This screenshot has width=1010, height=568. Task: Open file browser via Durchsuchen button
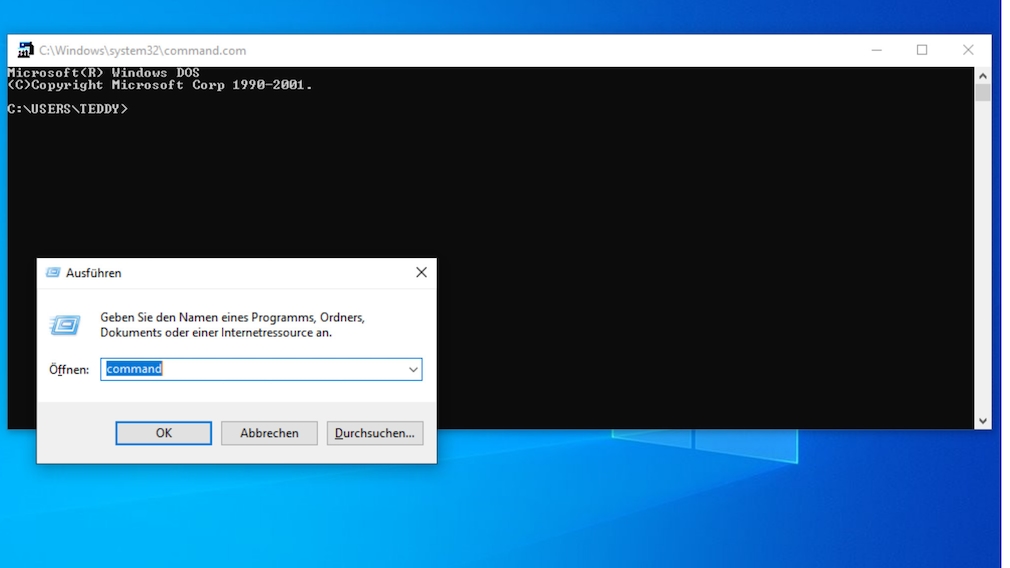tap(375, 433)
